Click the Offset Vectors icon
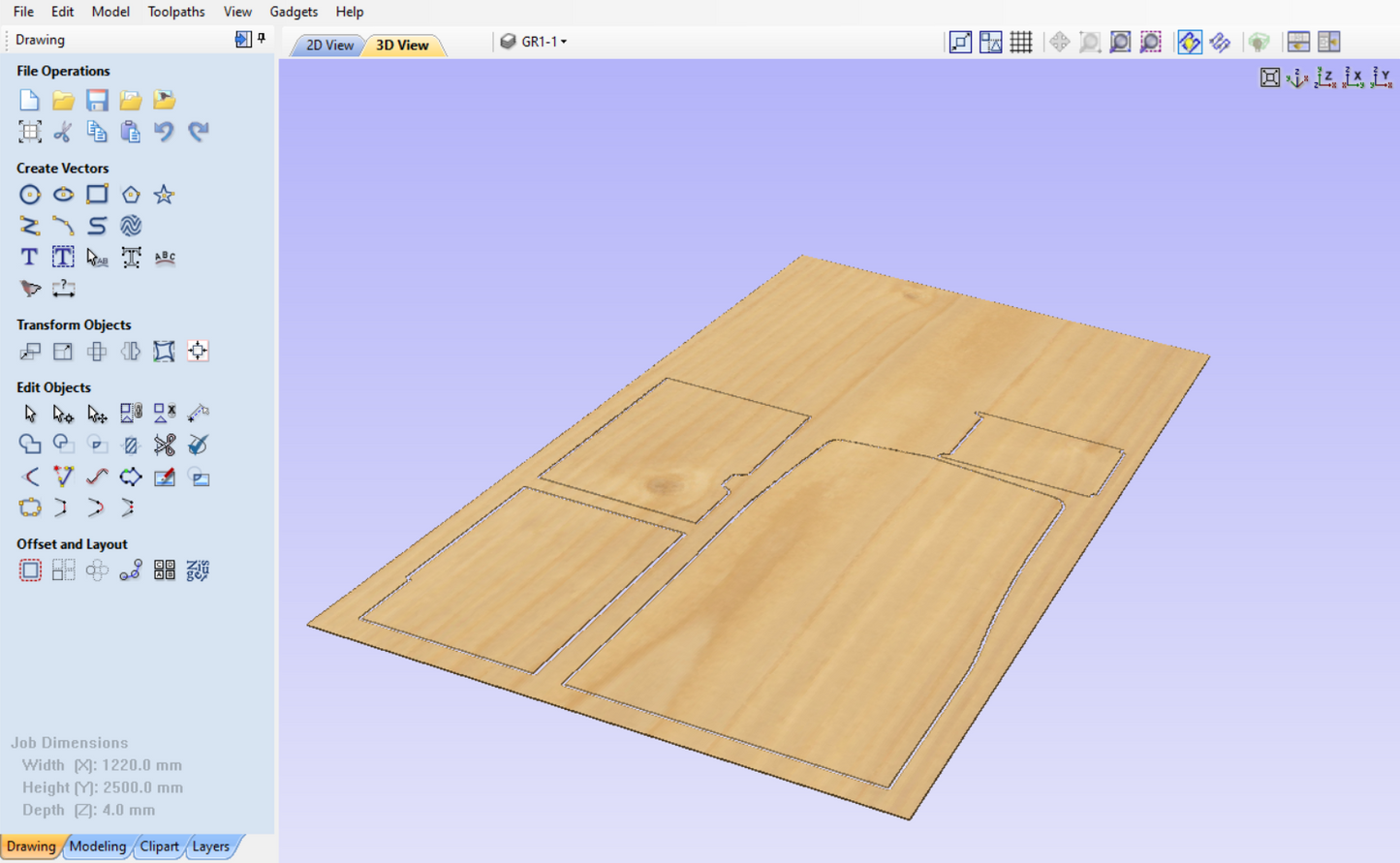Viewport: 1400px width, 863px height. click(x=30, y=570)
